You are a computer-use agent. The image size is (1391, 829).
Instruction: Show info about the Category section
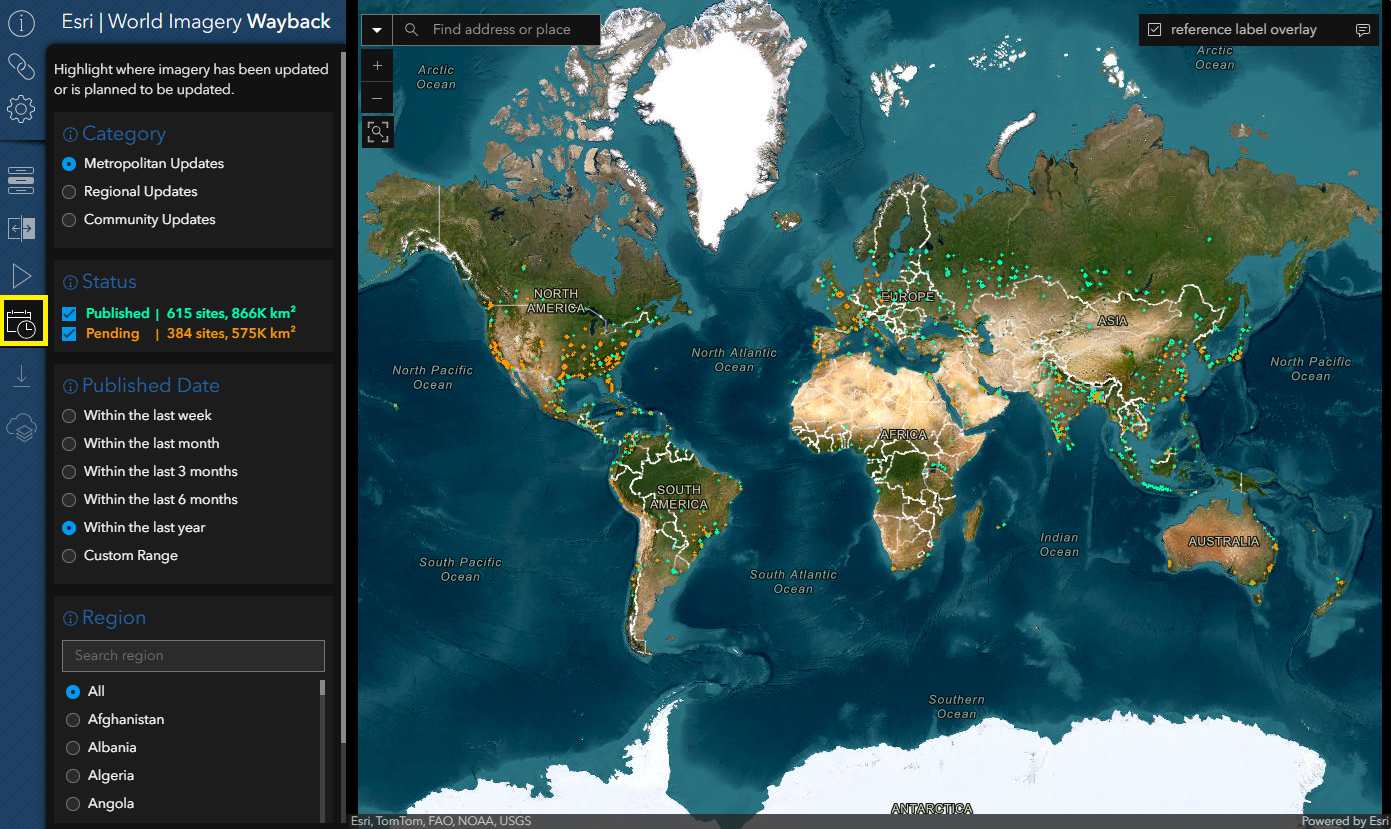pyautogui.click(x=70, y=135)
